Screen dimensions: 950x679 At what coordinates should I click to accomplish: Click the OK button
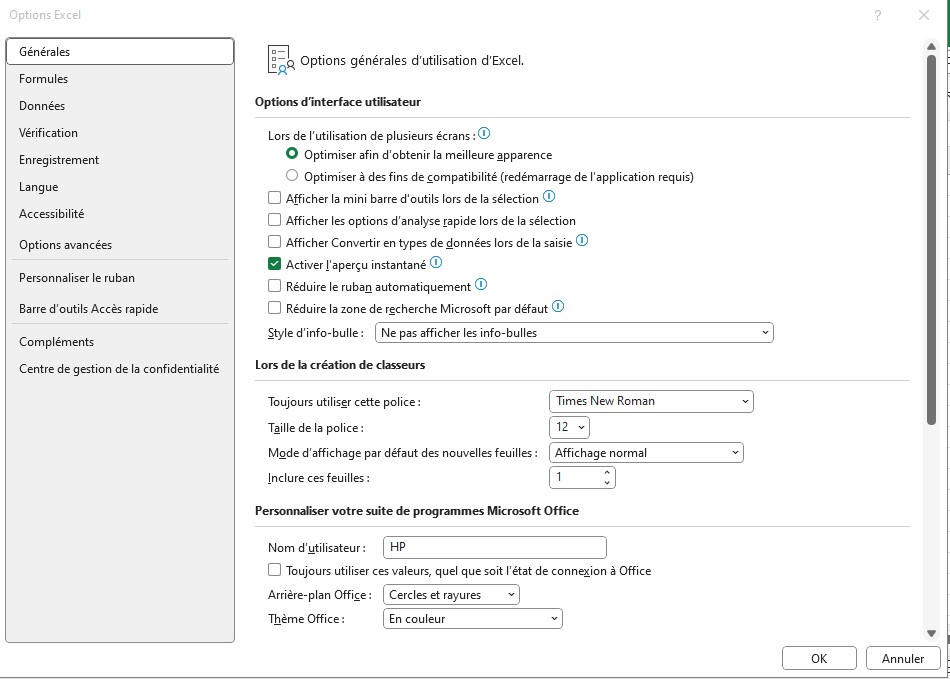(x=819, y=658)
